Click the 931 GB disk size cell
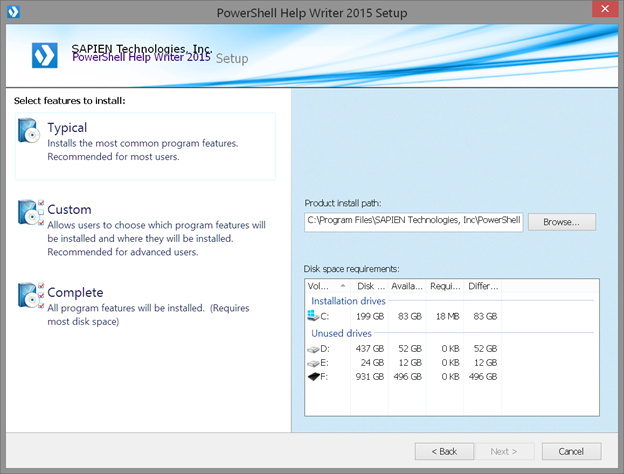This screenshot has height=474, width=624. point(370,376)
